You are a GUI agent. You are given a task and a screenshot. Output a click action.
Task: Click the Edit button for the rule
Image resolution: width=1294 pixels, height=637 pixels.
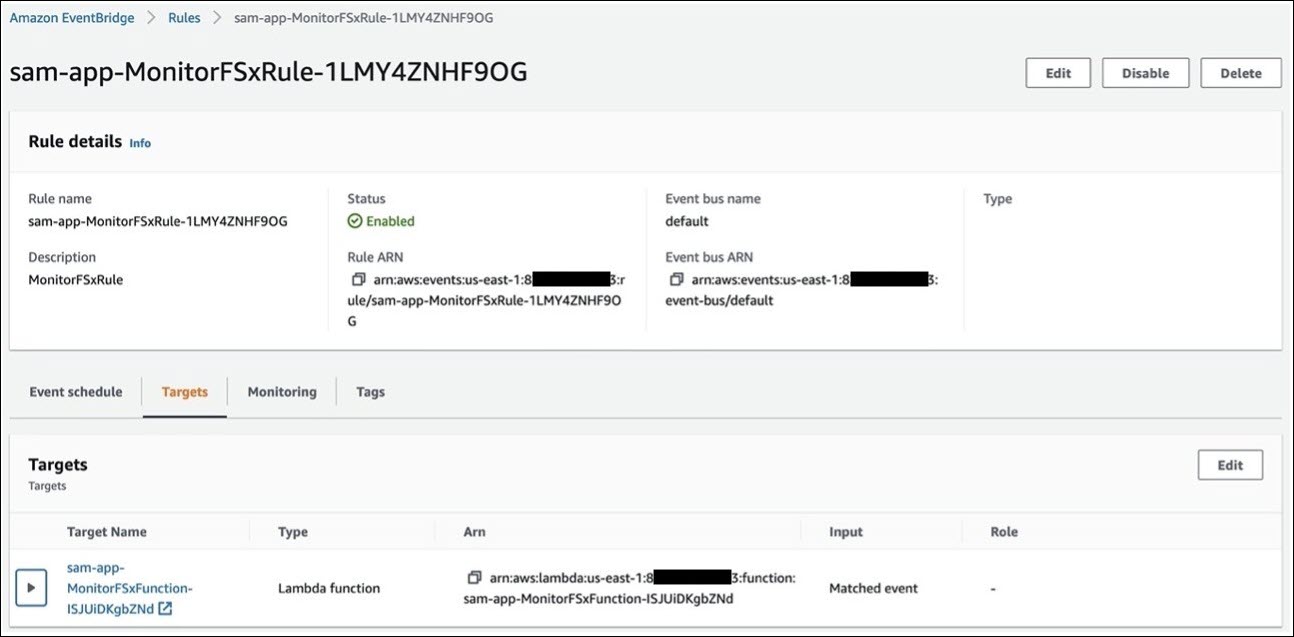tap(1058, 73)
